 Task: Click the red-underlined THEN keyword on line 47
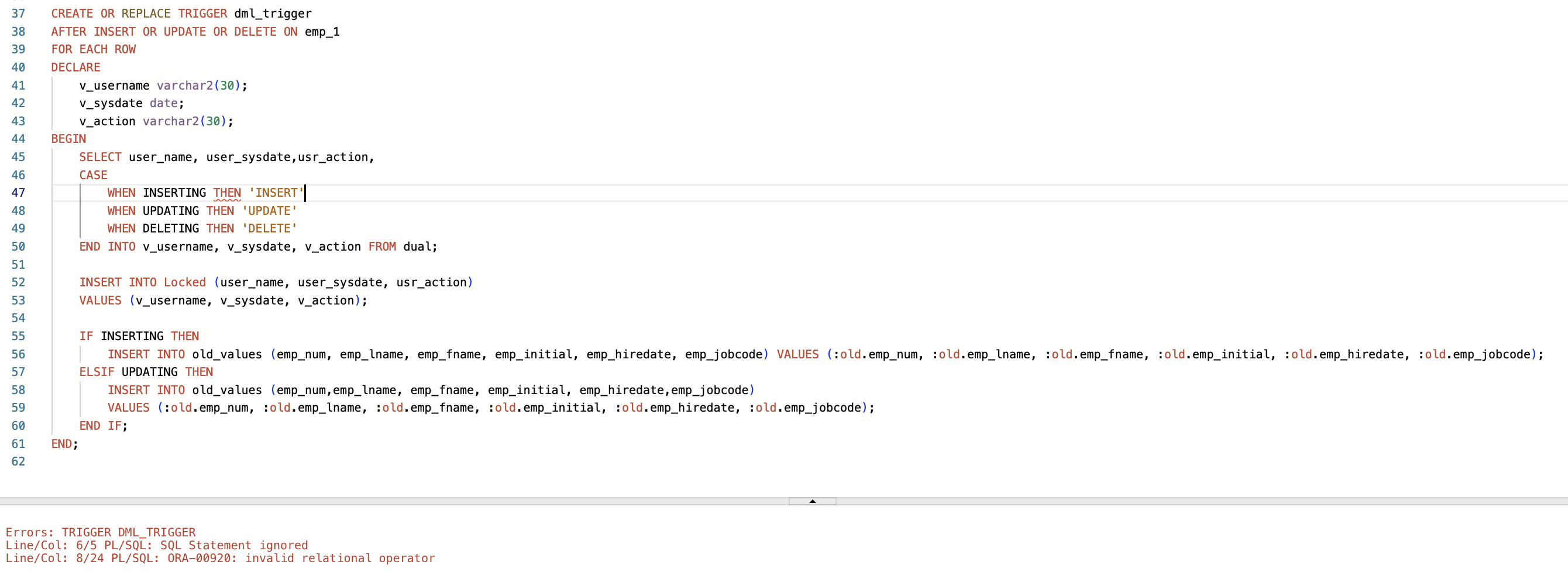(x=226, y=193)
